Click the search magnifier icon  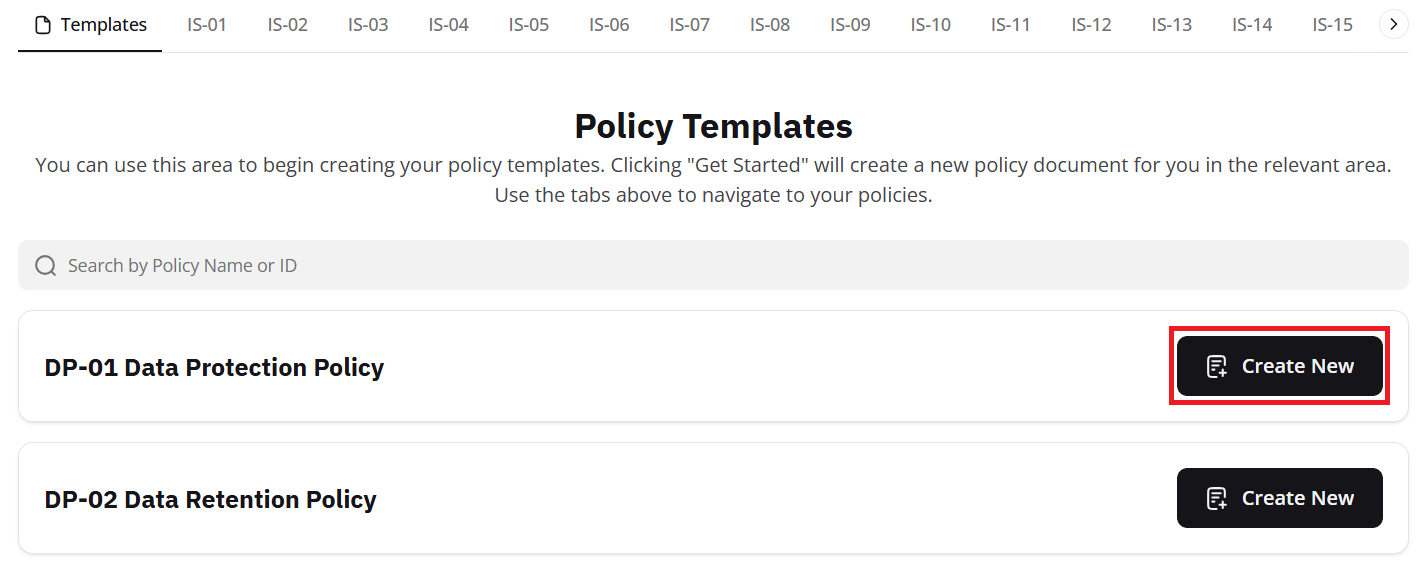pyautogui.click(x=45, y=265)
